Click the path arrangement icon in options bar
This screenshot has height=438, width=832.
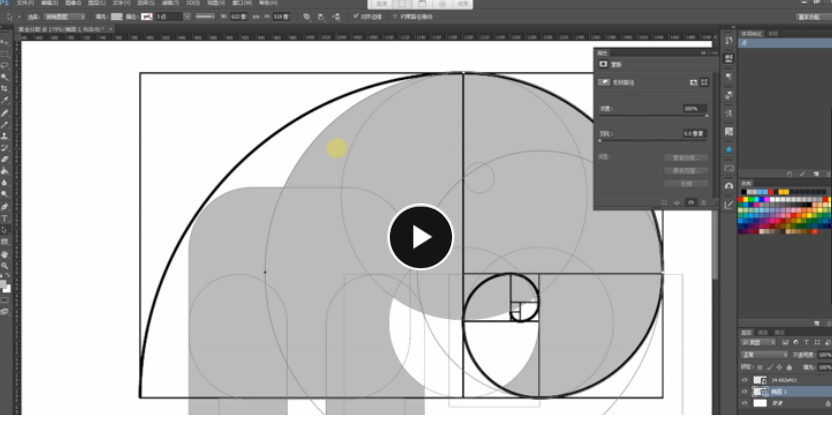pos(336,16)
